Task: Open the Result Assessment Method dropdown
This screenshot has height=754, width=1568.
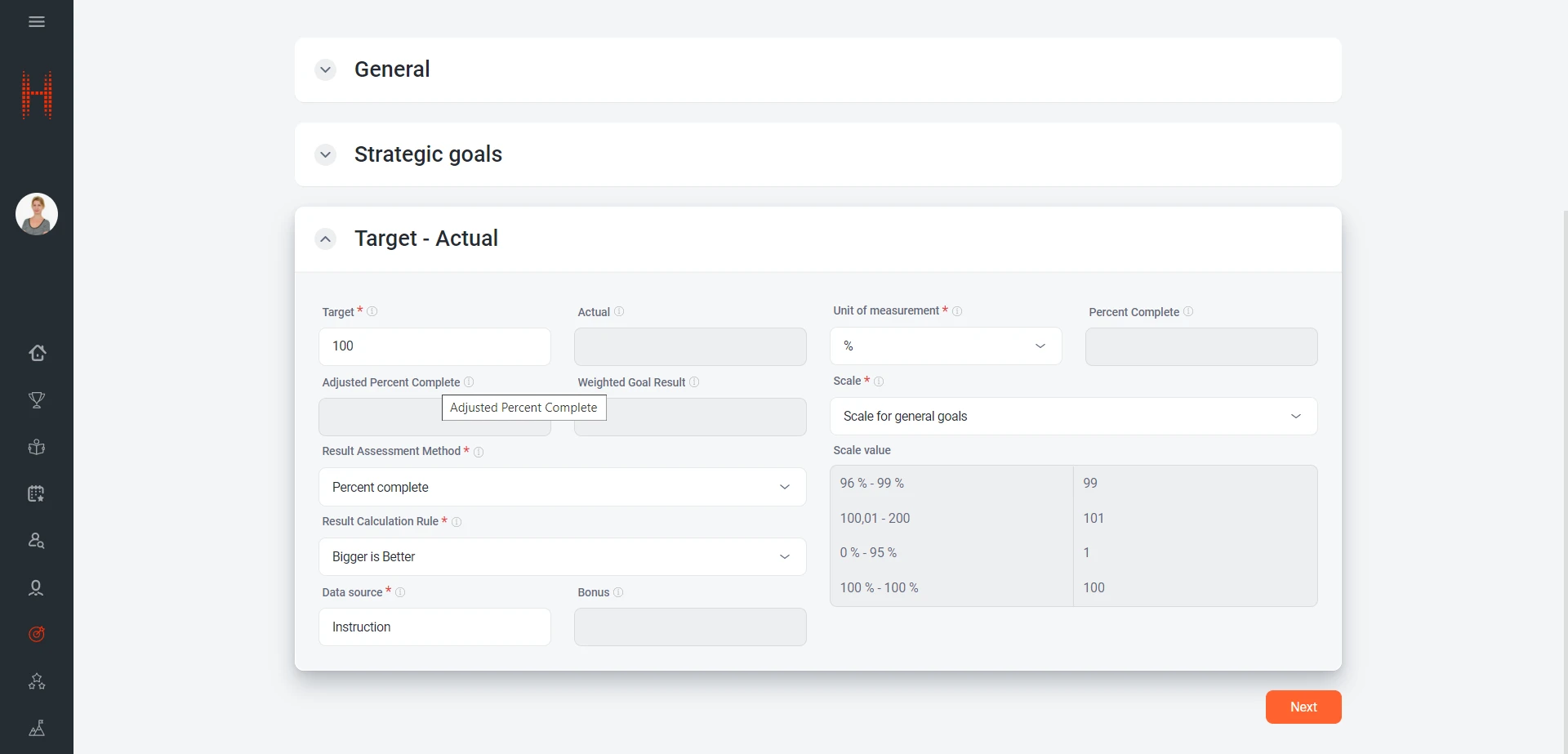Action: click(x=562, y=487)
